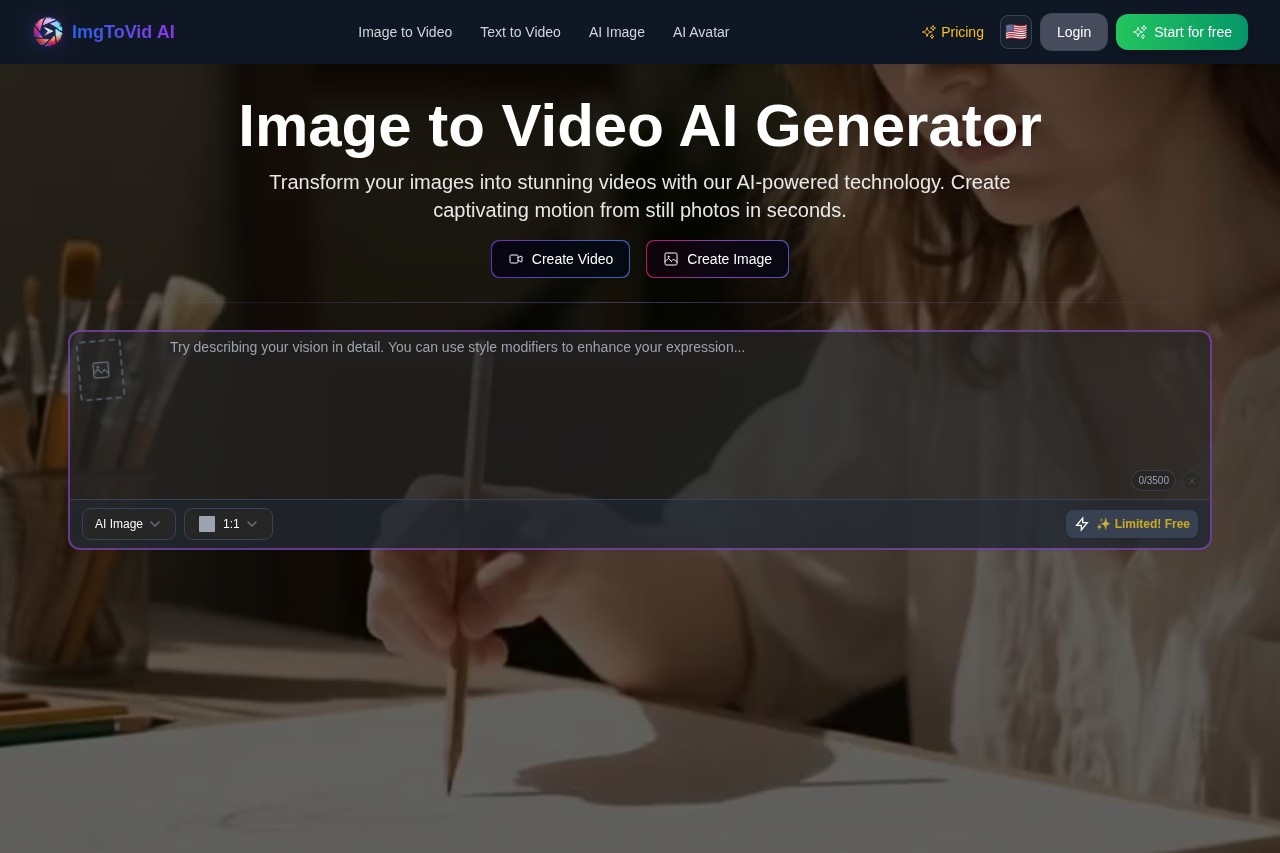Viewport: 1280px width, 853px height.
Task: Go to Image to Video menu item
Action: (x=405, y=32)
